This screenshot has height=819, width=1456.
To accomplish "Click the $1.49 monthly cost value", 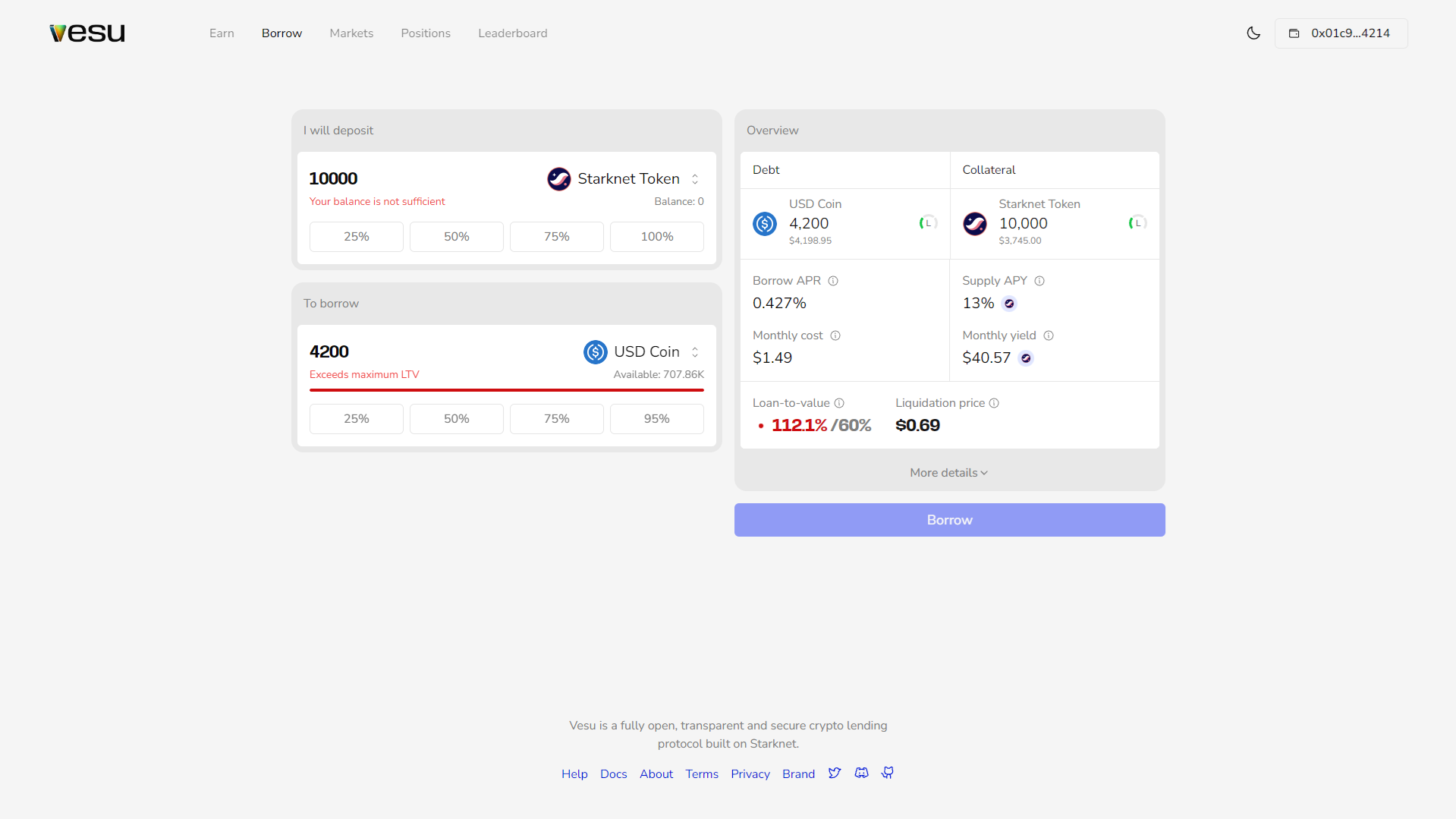I will 772,358.
